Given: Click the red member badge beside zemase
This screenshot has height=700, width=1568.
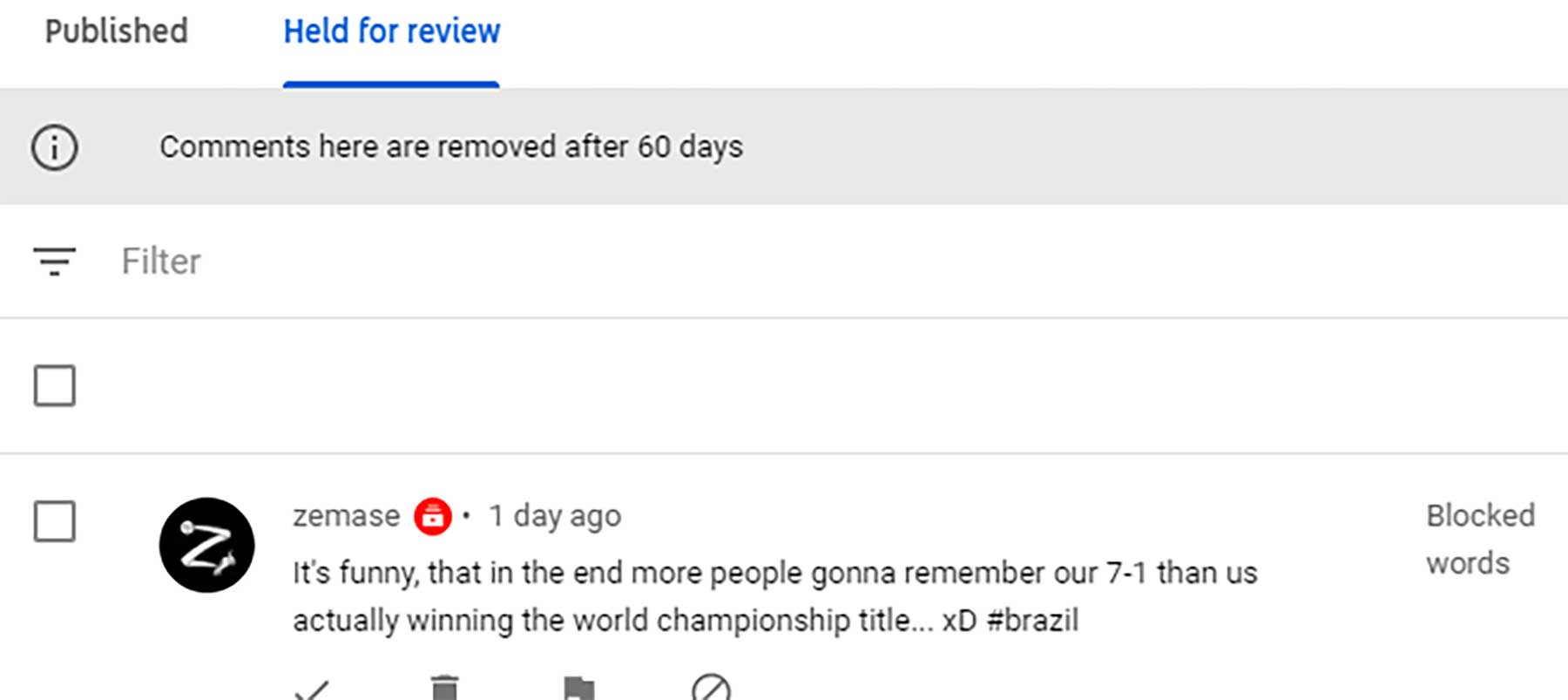Looking at the screenshot, I should point(433,516).
